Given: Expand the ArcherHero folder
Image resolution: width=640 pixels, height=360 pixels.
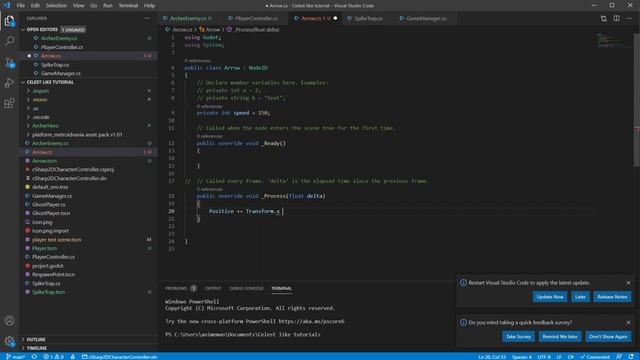Looking at the screenshot, I should point(45,126).
